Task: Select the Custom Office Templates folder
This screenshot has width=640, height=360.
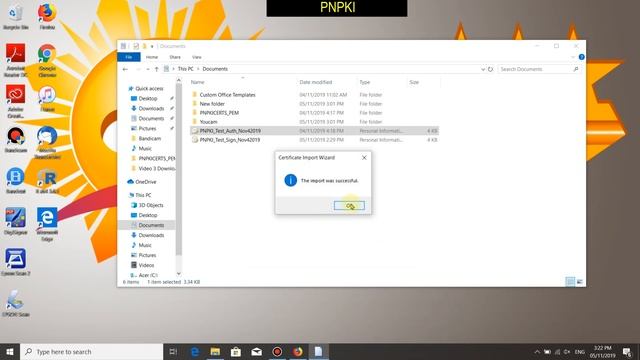Action: tap(227, 95)
